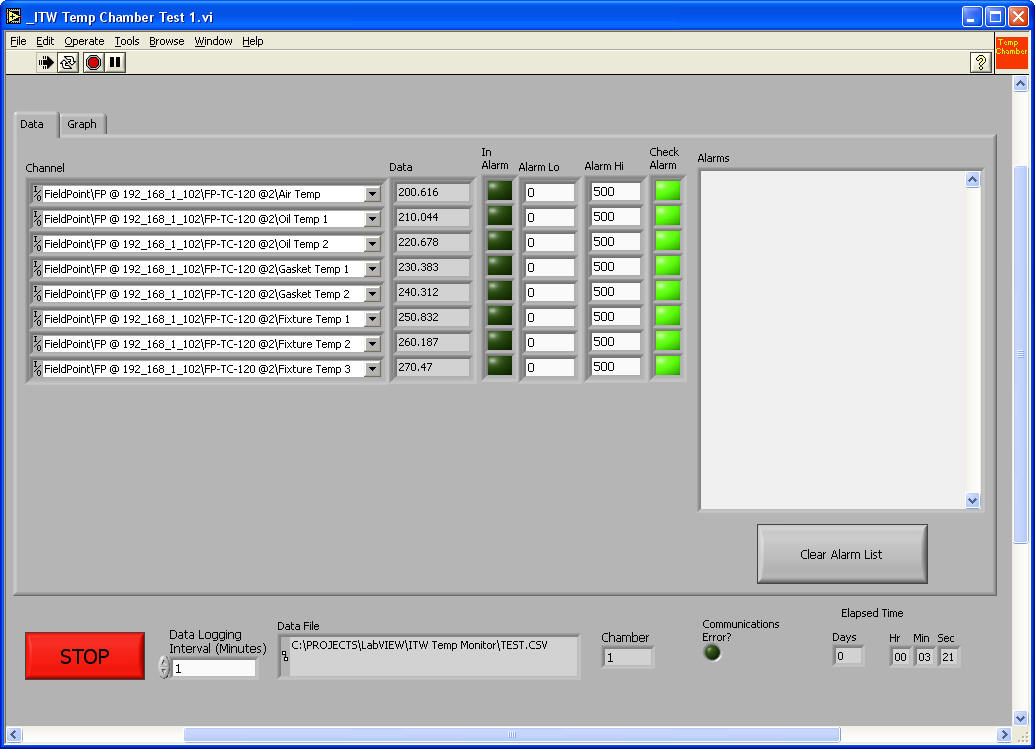Click the Temp Chamber VI icon
1035x749 pixels.
(x=1011, y=52)
